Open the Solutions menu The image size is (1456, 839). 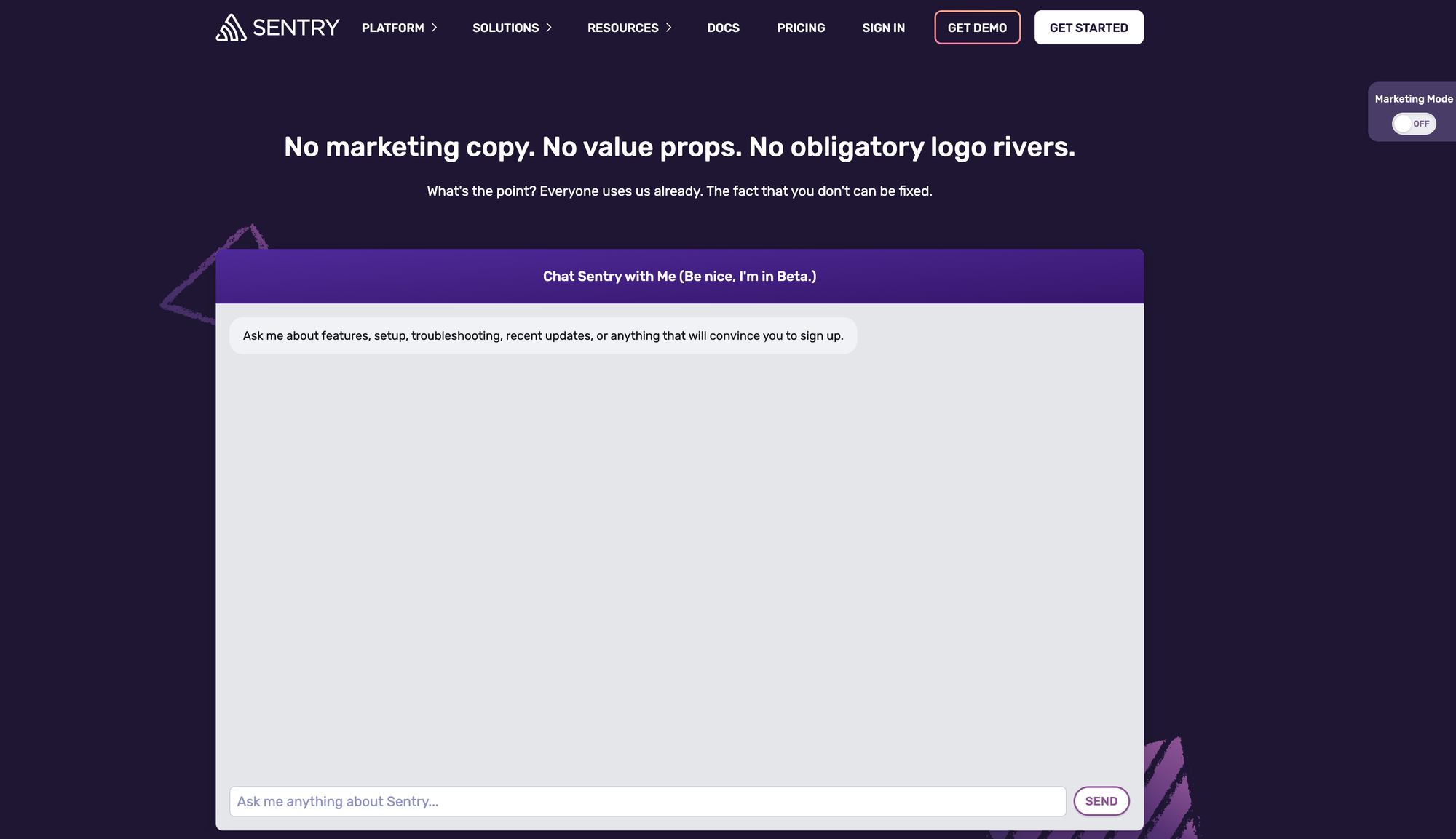[505, 28]
